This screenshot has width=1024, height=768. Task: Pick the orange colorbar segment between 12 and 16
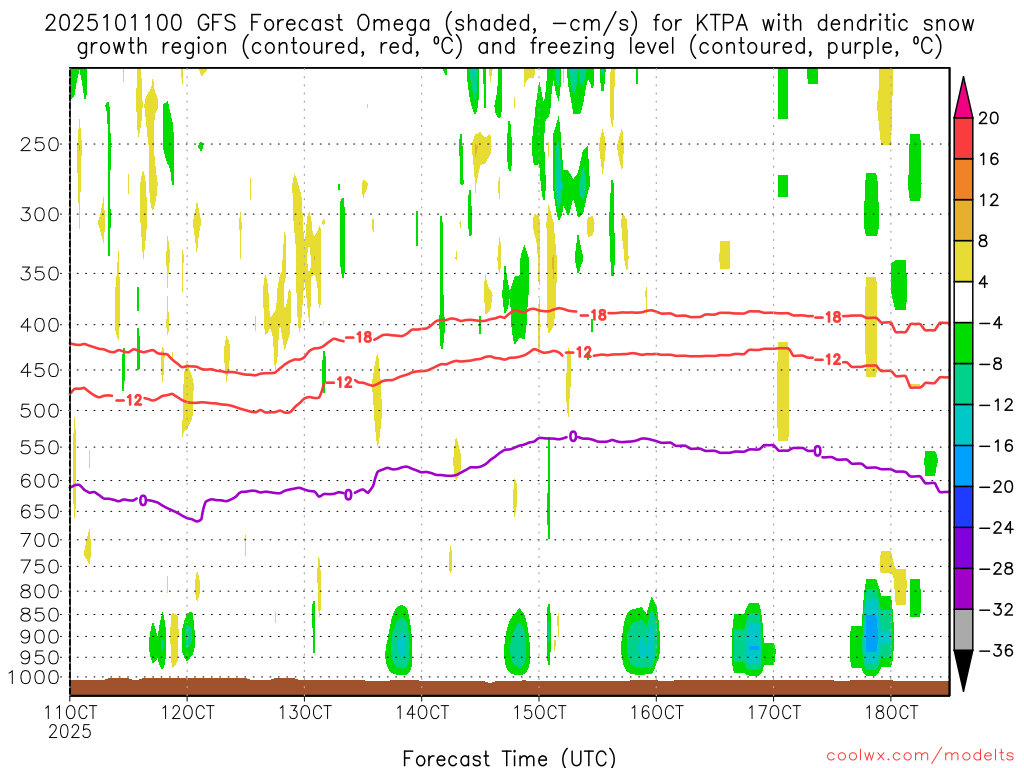(x=964, y=179)
